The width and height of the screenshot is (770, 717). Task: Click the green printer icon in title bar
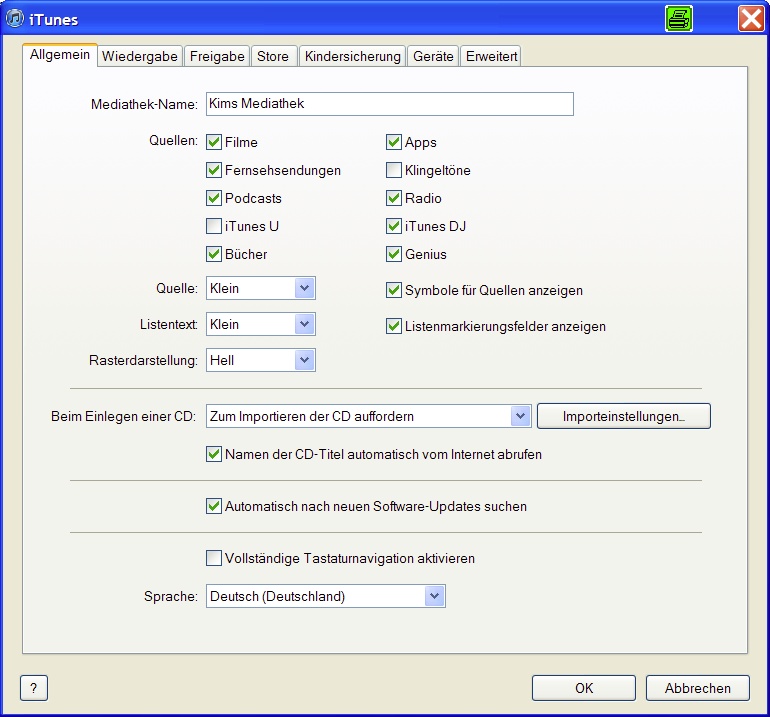679,18
